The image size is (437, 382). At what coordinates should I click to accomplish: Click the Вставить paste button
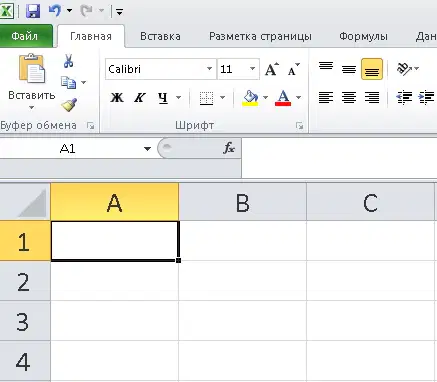point(32,81)
